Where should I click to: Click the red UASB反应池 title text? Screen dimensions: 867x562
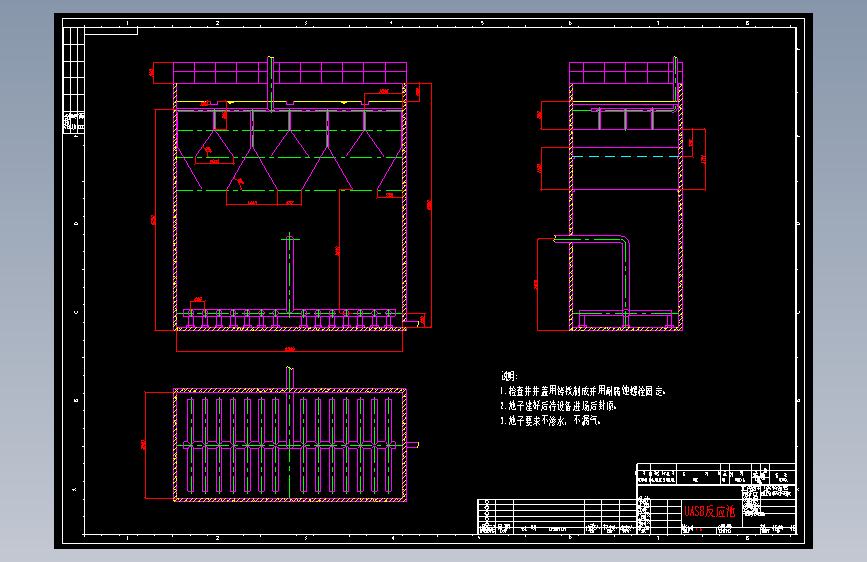pos(709,512)
